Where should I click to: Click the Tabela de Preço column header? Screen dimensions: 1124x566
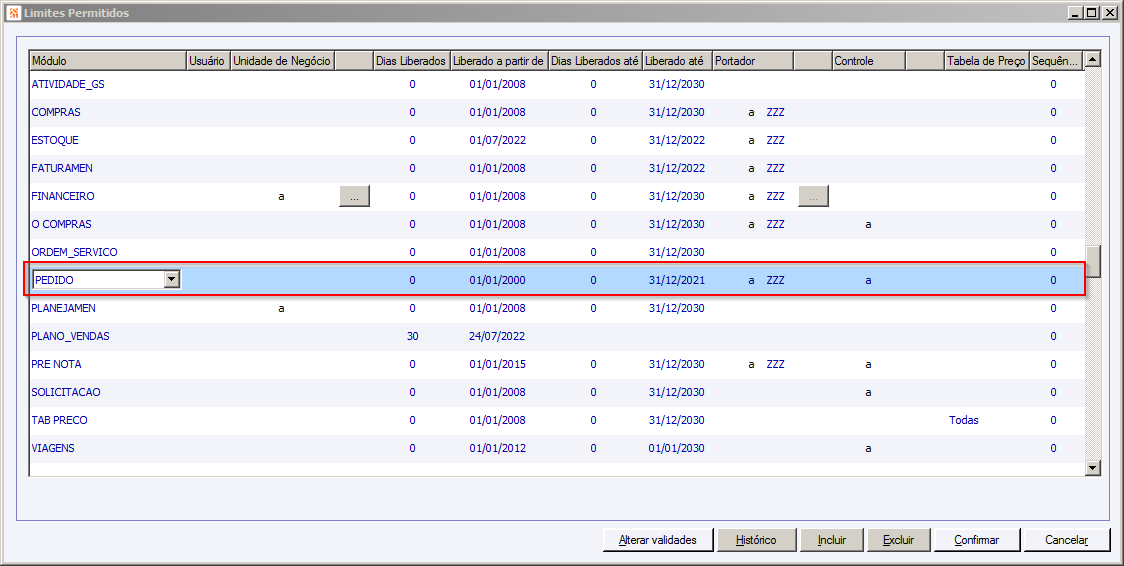coord(986,61)
